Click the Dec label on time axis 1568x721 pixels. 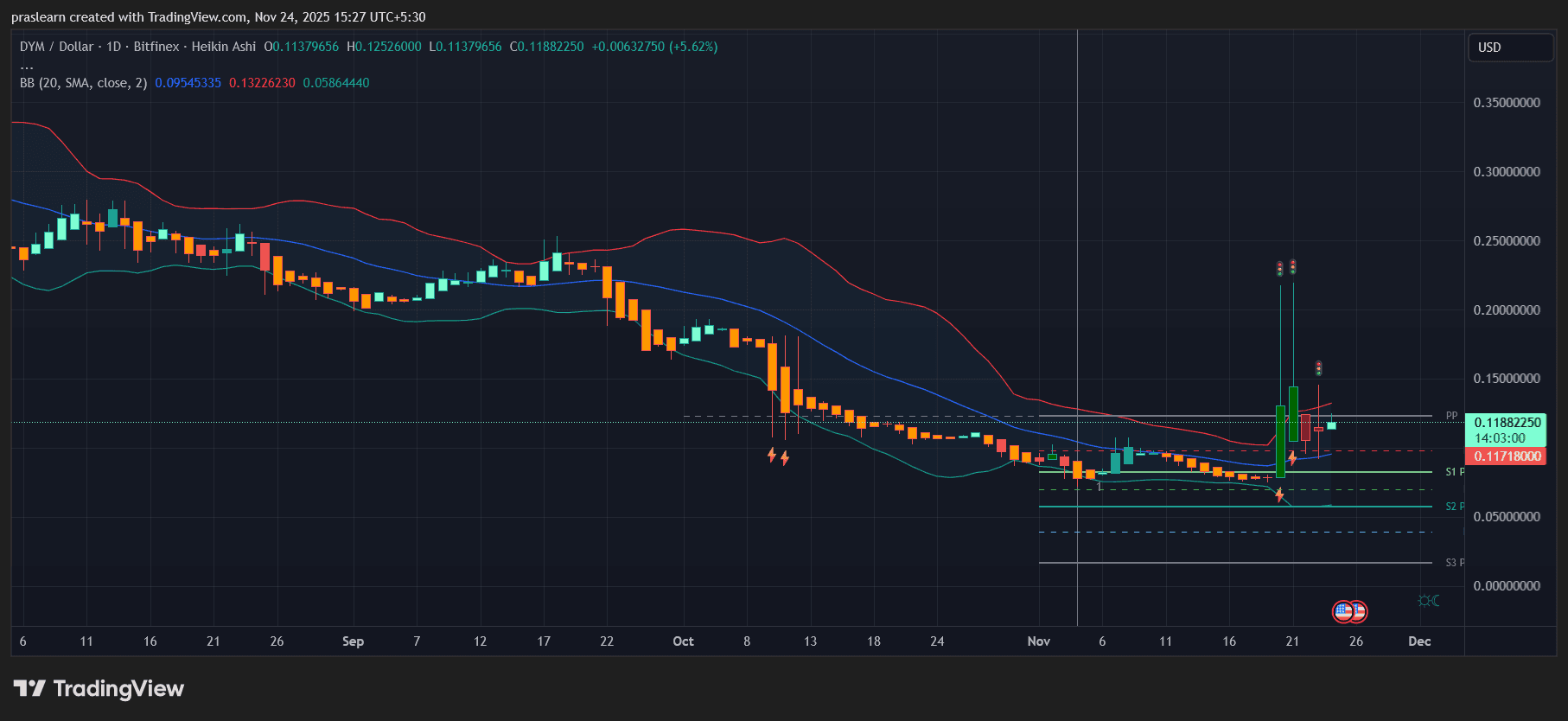[1419, 641]
